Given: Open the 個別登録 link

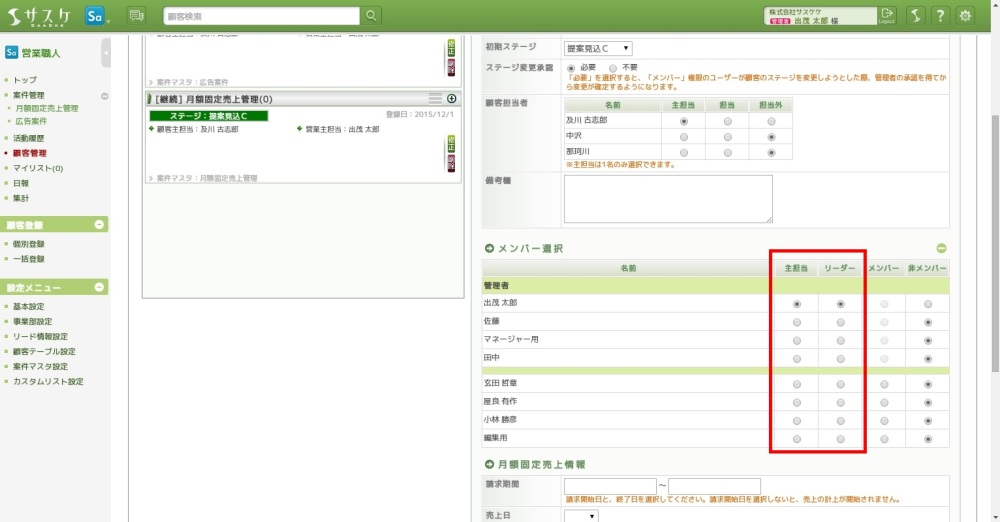Looking at the screenshot, I should coord(28,244).
